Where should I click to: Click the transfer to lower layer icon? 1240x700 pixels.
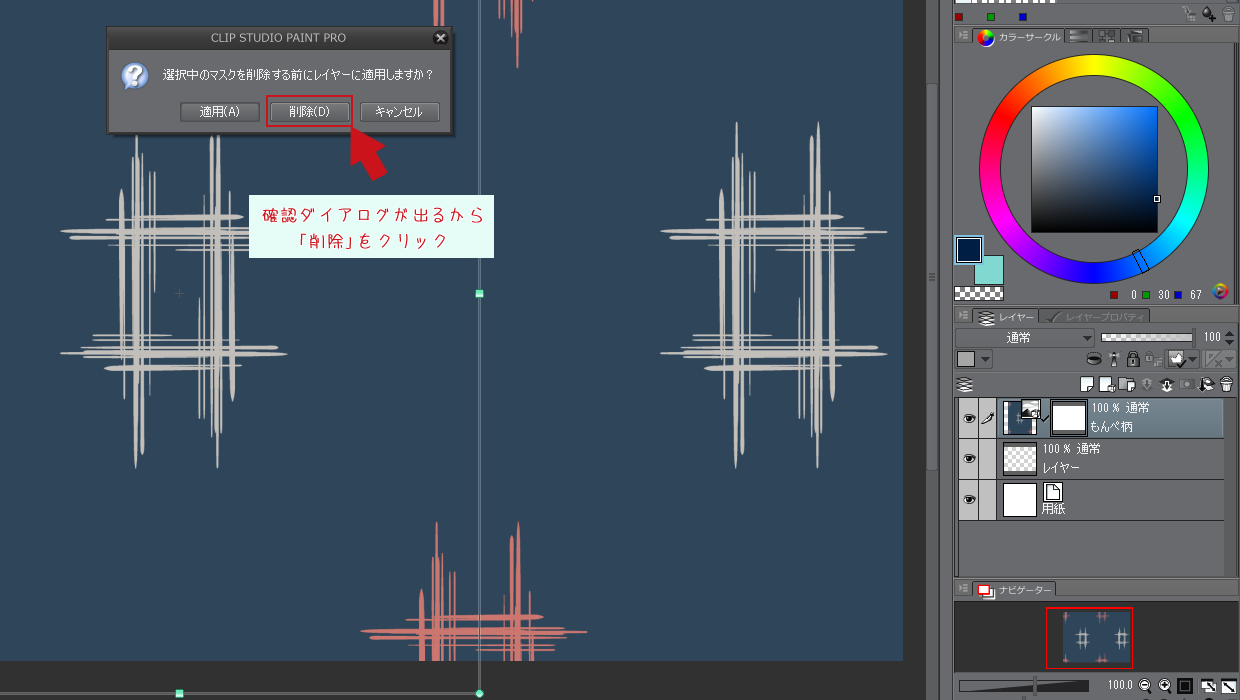(x=1148, y=383)
